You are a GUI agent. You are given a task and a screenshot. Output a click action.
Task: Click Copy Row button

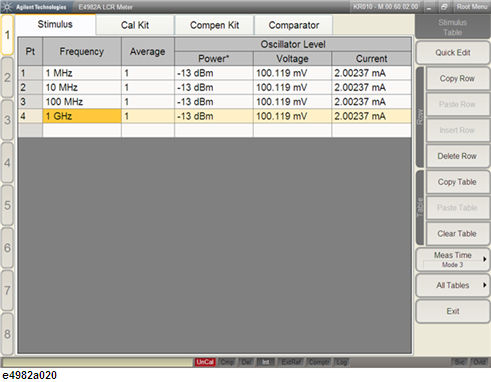(x=457, y=78)
